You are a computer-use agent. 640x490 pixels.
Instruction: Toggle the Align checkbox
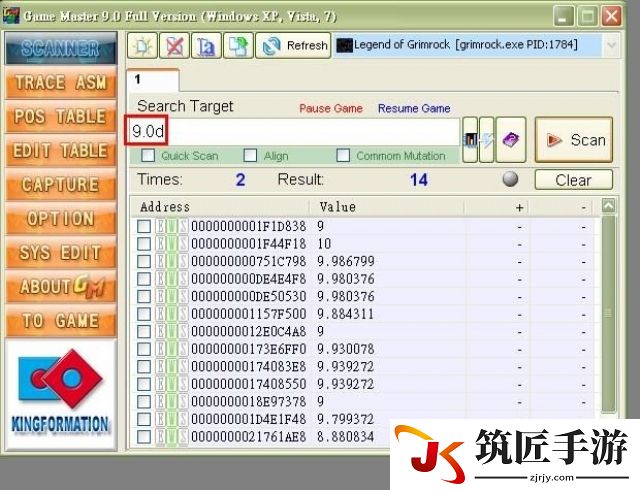[250, 155]
